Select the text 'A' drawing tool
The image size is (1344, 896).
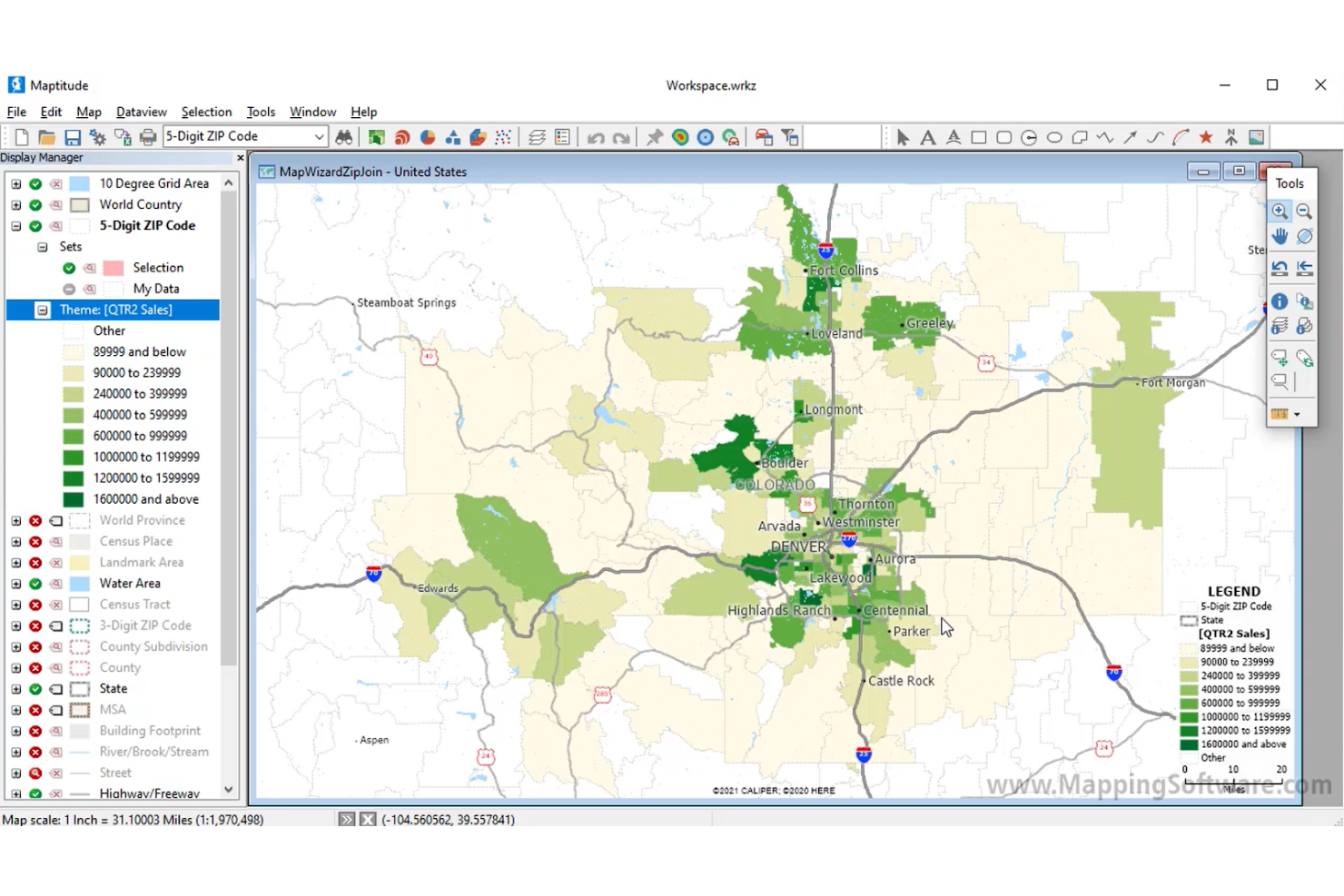tap(927, 137)
